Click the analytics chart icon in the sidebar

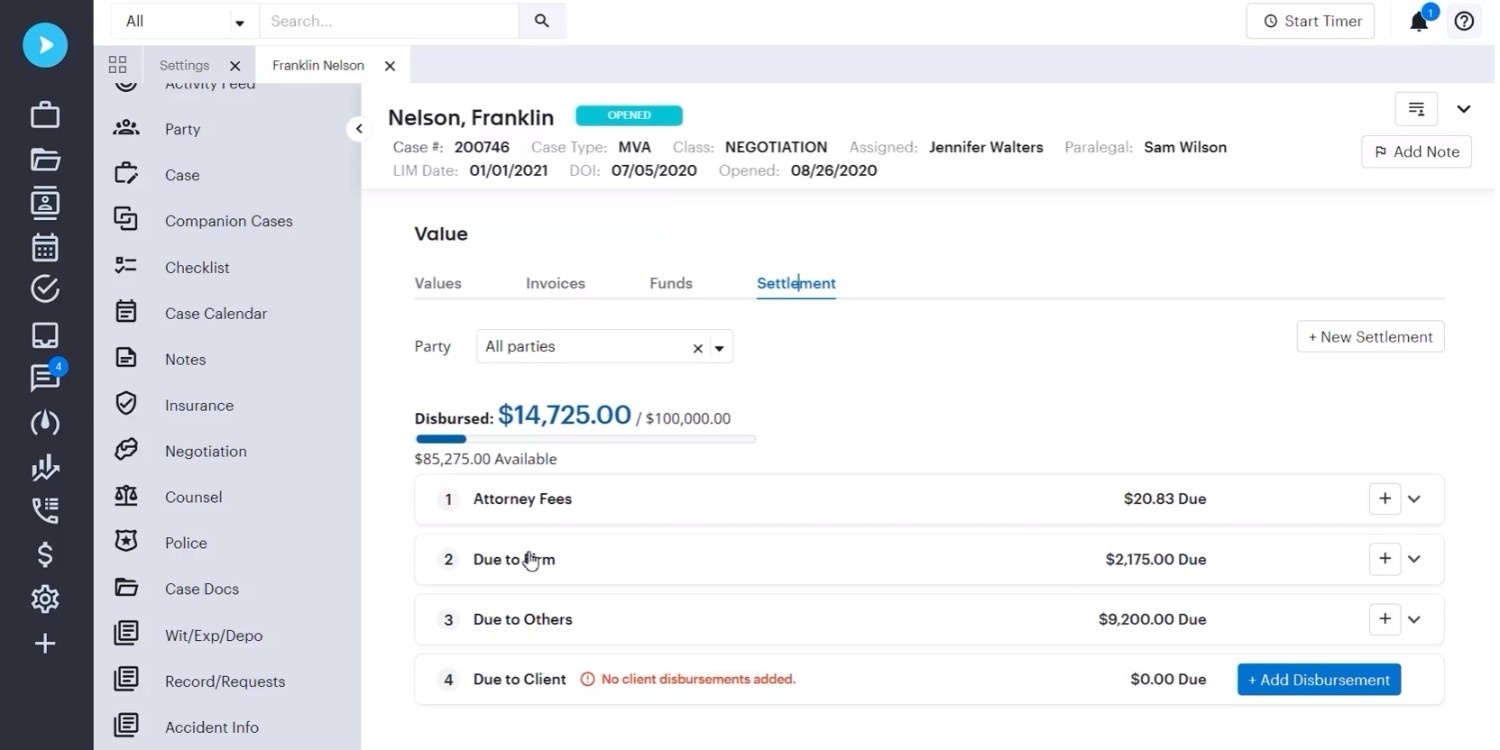point(44,467)
